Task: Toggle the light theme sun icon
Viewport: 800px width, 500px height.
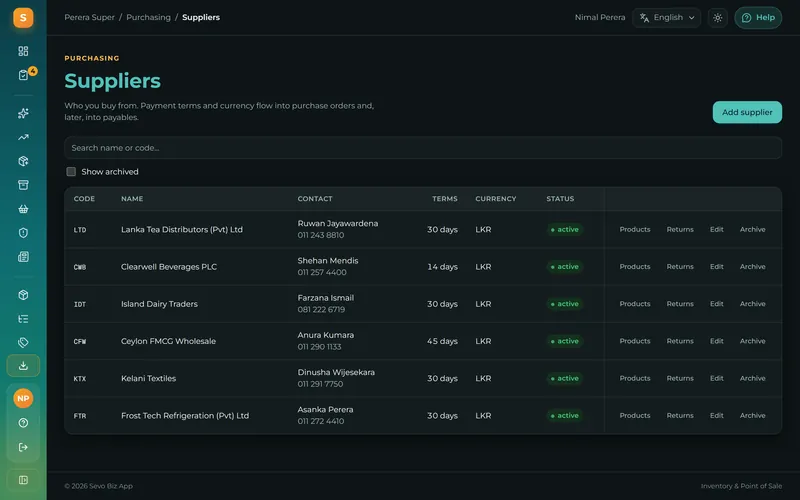Action: click(x=717, y=18)
